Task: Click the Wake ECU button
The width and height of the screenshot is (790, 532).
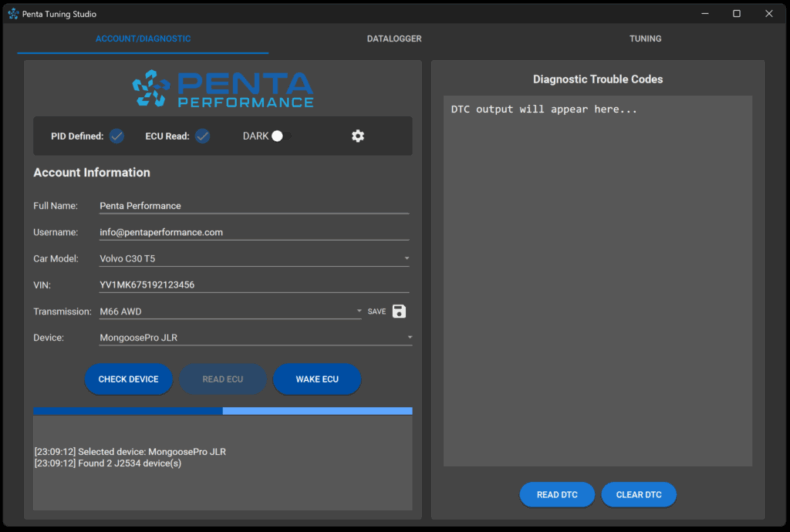Action: (317, 379)
